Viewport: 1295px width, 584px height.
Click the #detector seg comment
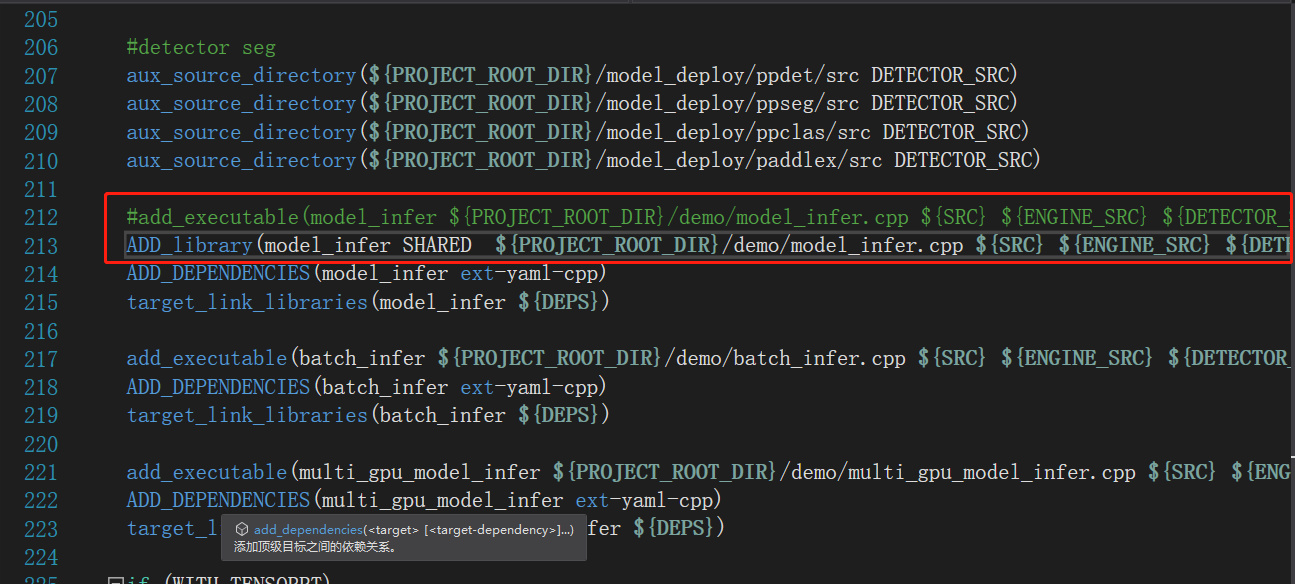coord(200,47)
